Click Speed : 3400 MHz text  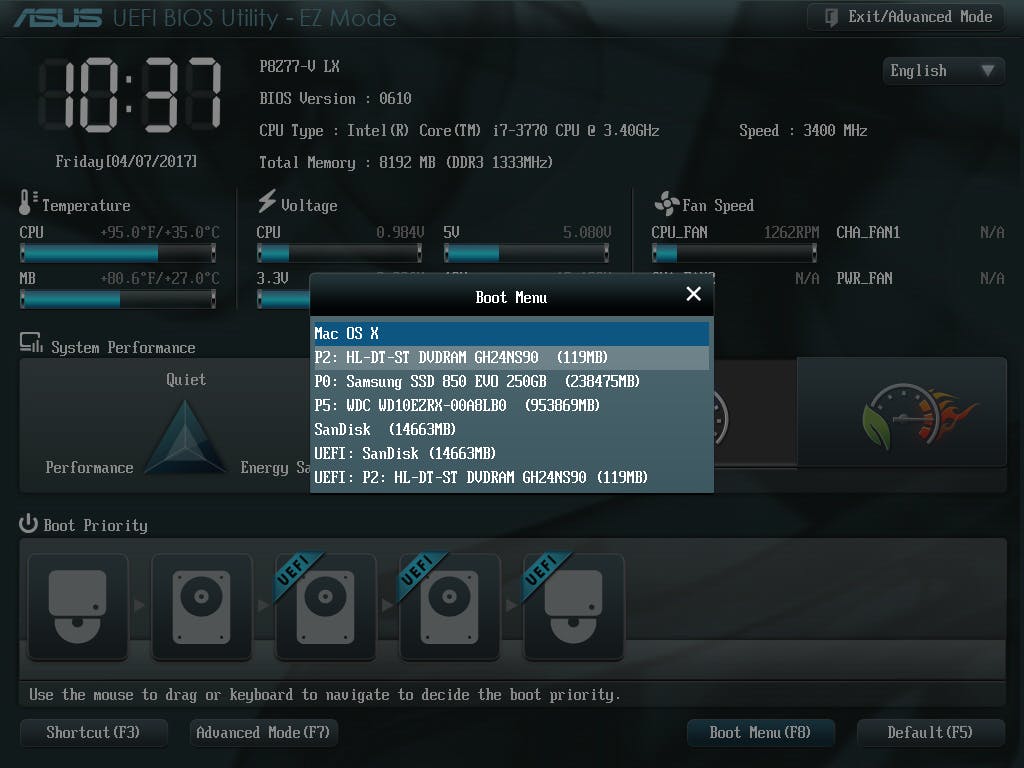click(x=803, y=131)
